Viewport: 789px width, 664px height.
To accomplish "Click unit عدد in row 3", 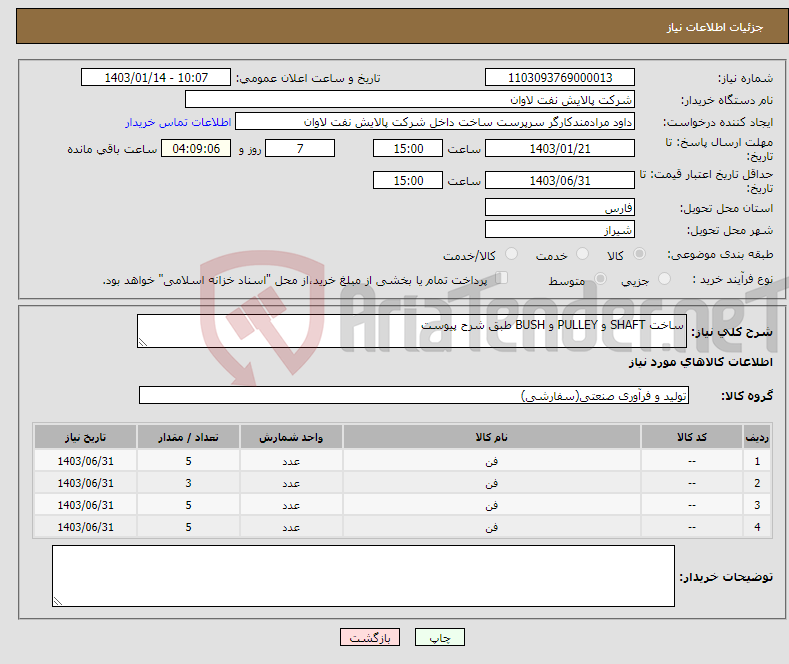I will coord(291,505).
